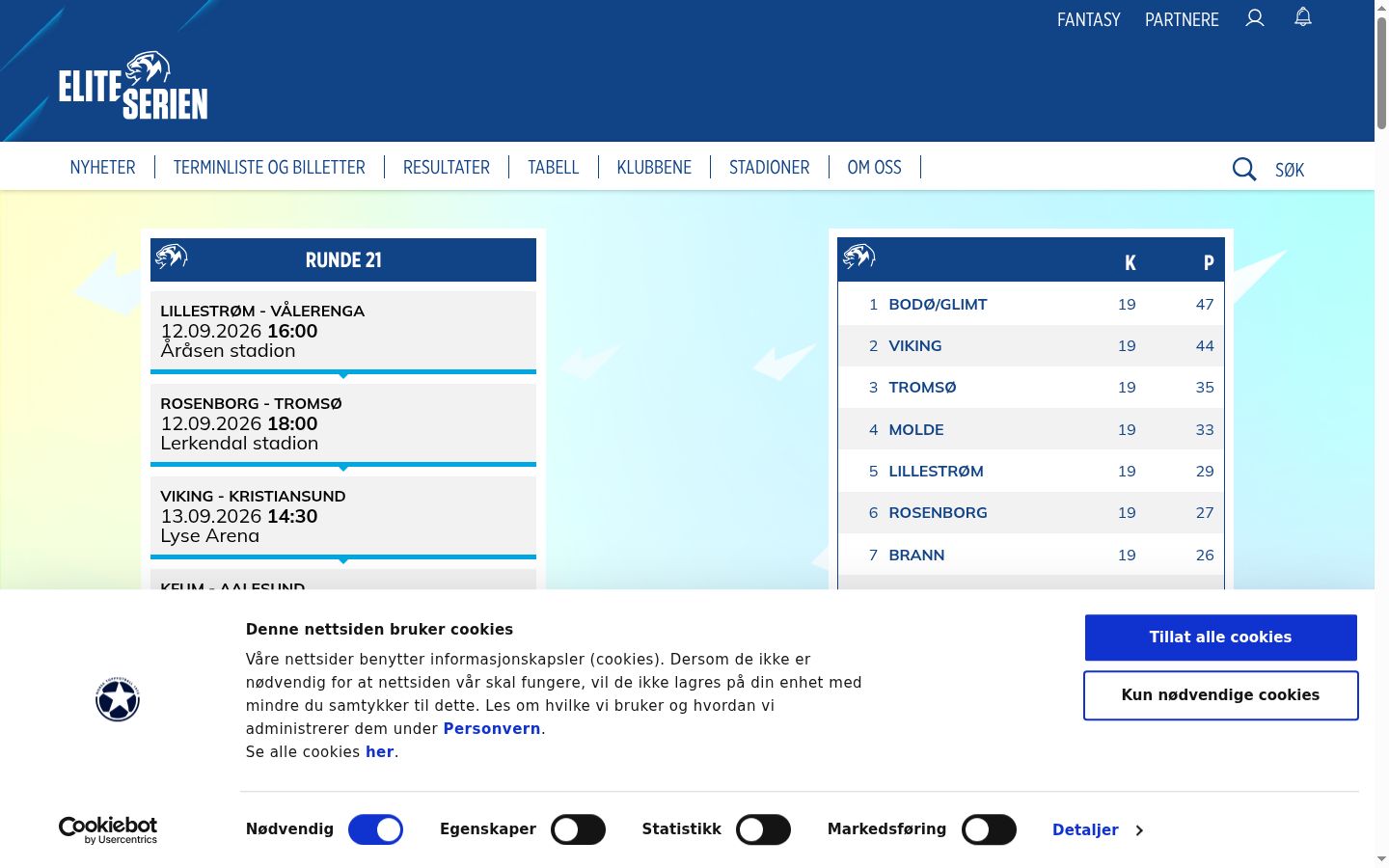This screenshot has width=1389, height=868.
Task: Click Tillat alle cookies button
Action: [x=1220, y=637]
